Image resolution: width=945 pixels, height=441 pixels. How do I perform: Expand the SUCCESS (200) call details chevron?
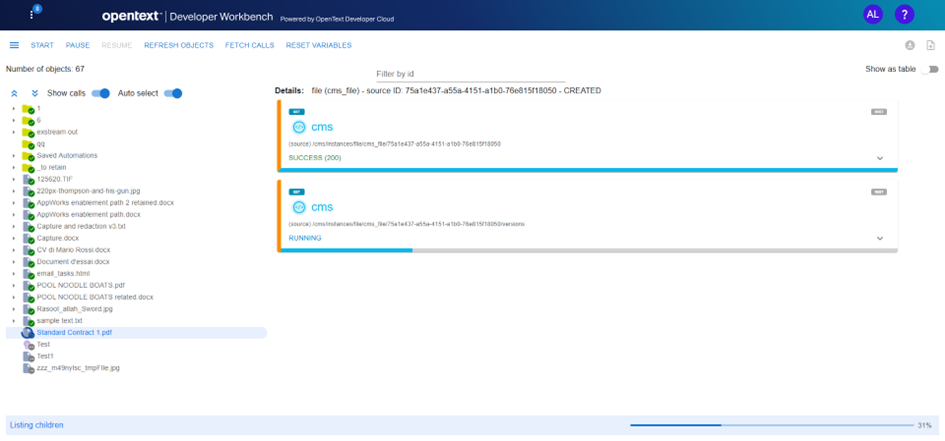pyautogui.click(x=880, y=158)
